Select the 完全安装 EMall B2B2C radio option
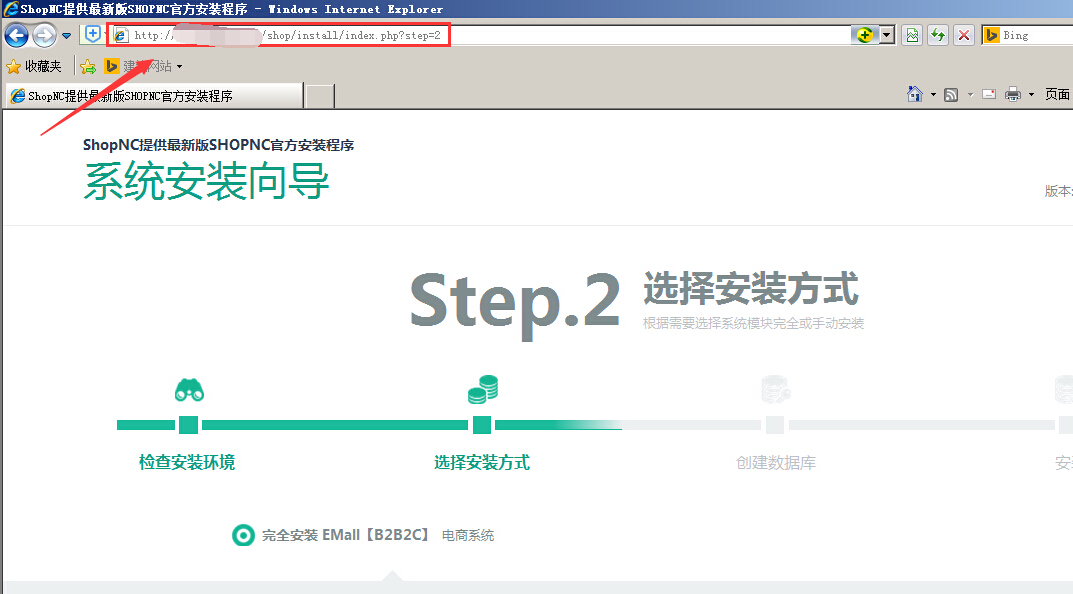Screen dimensions: 1073x594 click(x=242, y=535)
